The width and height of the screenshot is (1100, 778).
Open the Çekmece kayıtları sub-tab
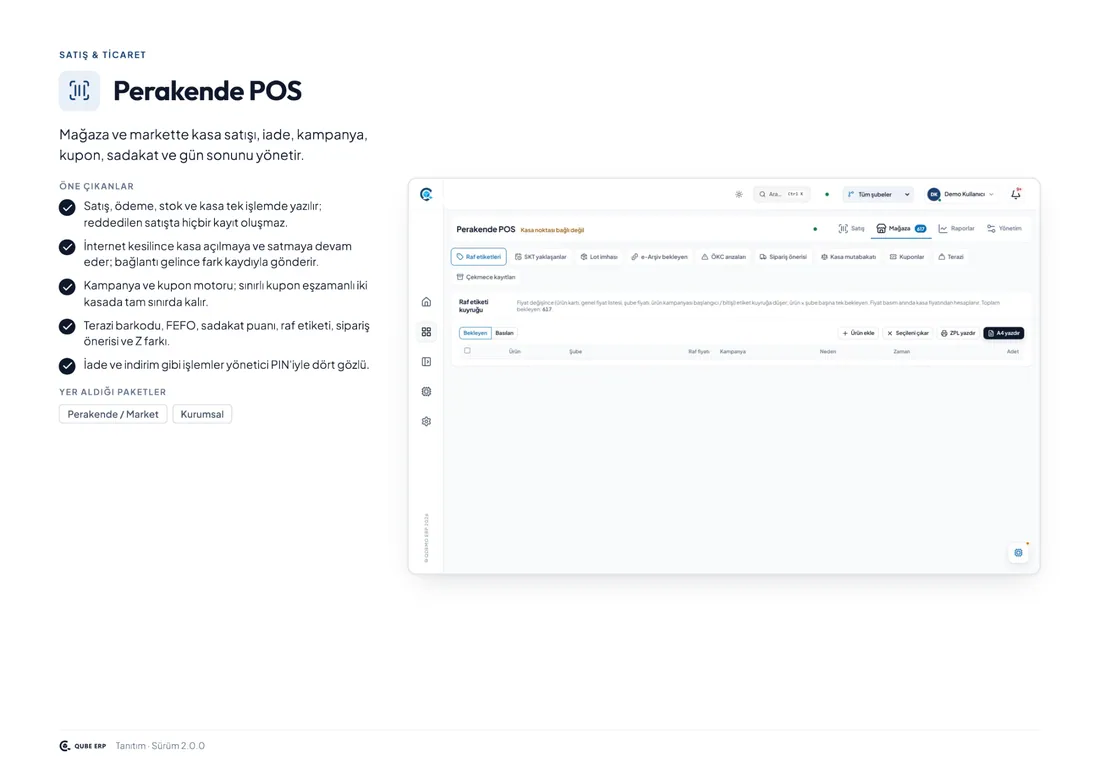485,277
